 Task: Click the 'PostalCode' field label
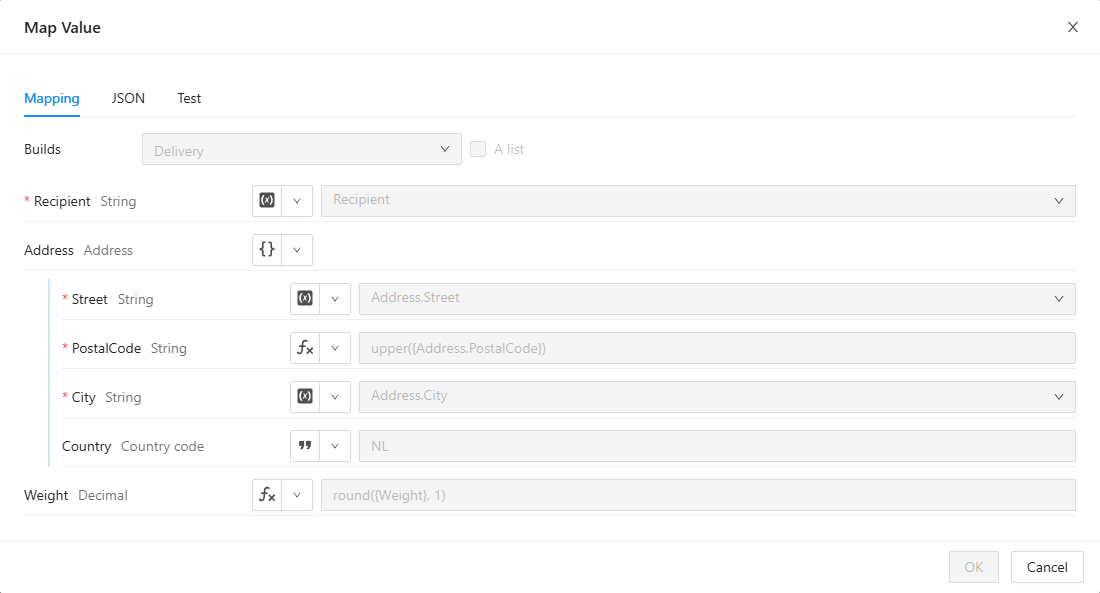pos(106,348)
